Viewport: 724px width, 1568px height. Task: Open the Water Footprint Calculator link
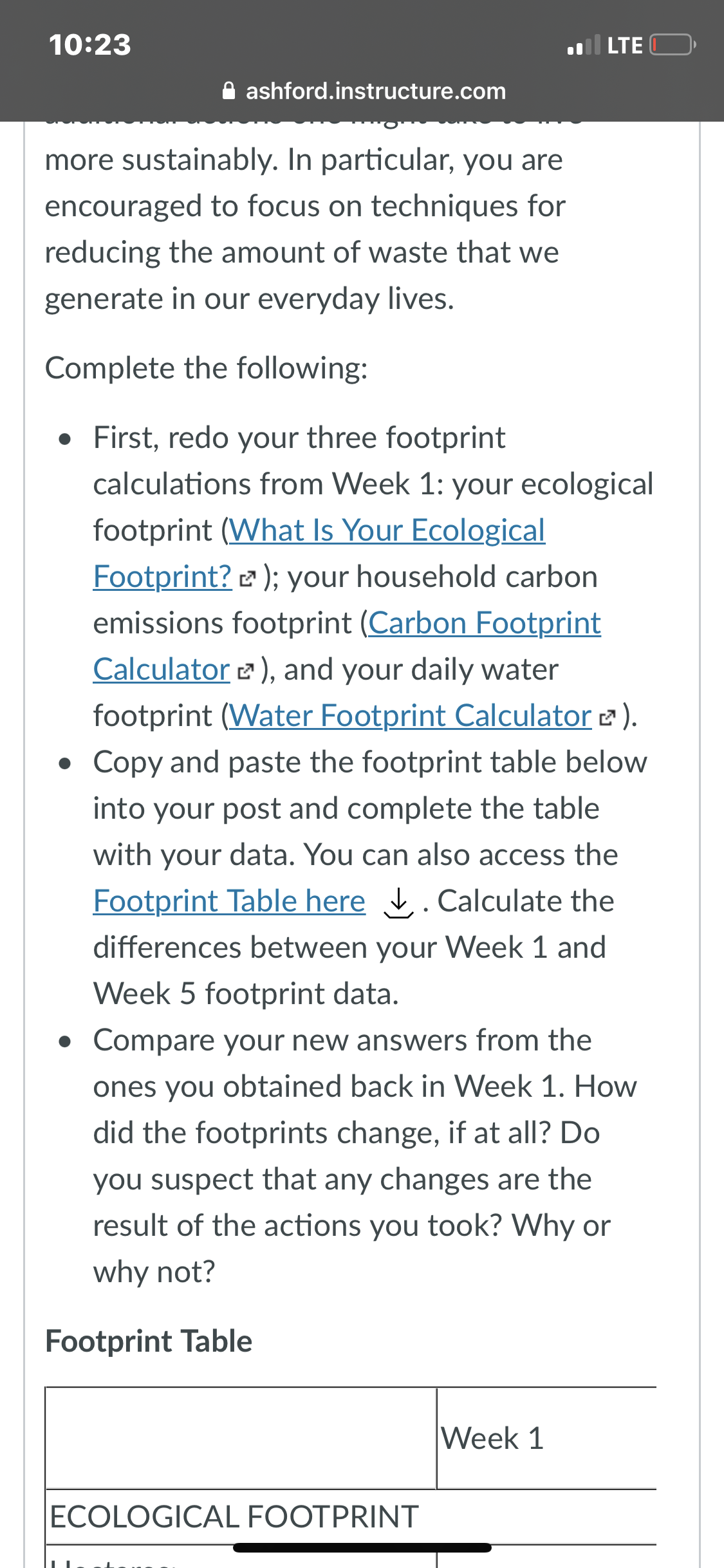pyautogui.click(x=410, y=716)
